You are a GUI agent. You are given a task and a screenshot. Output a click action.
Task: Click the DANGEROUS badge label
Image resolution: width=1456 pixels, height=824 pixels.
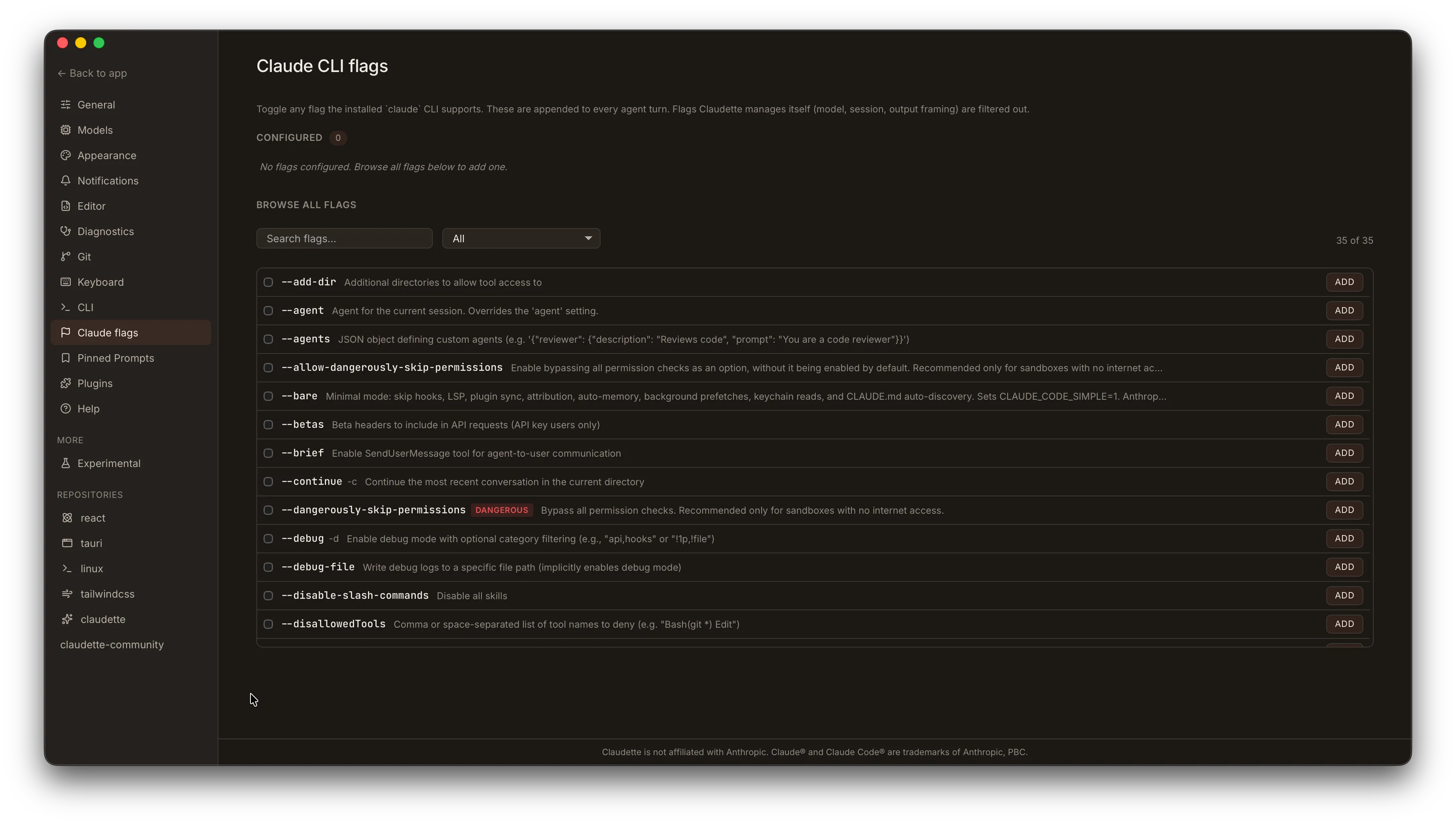(x=501, y=510)
